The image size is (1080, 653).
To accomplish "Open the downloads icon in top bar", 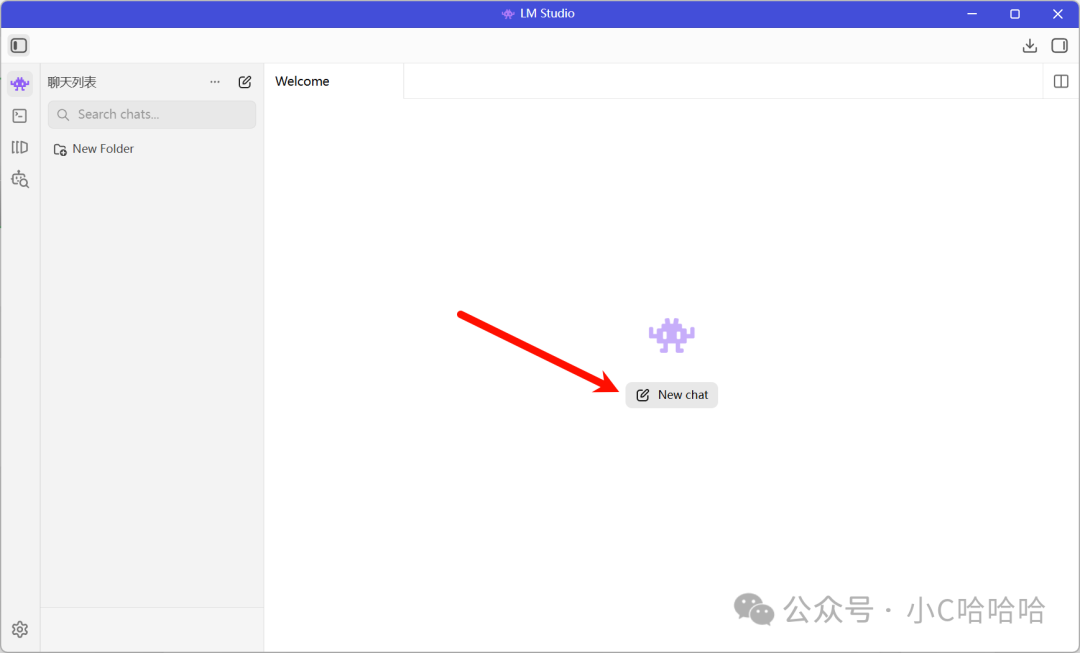I will pyautogui.click(x=1030, y=45).
